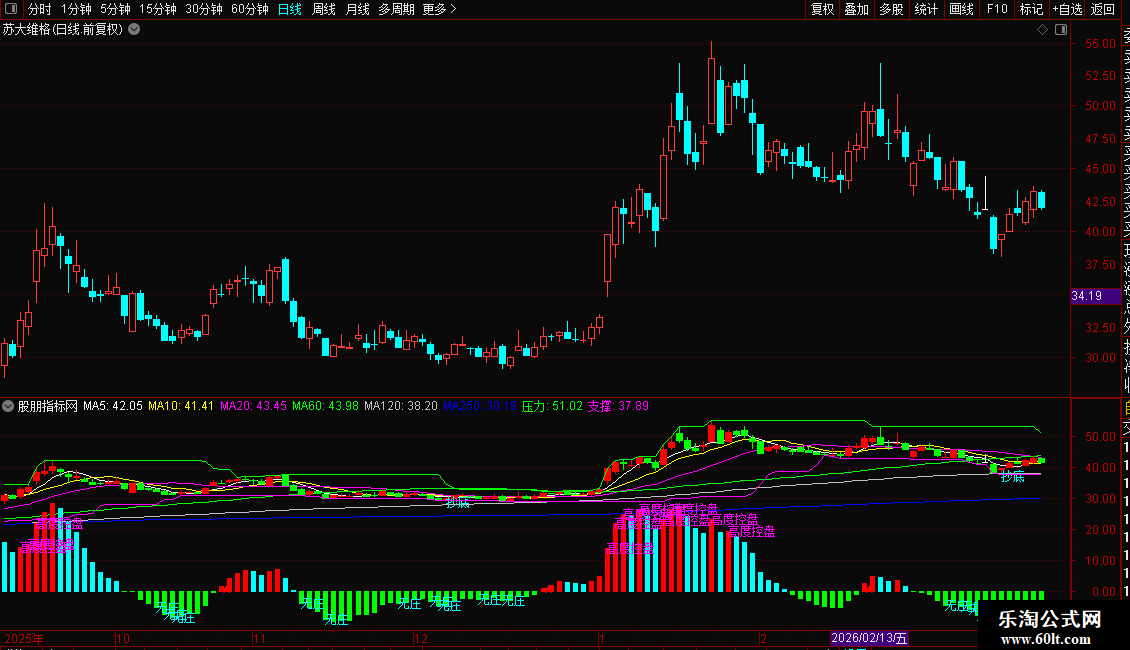Select the 1分钟 period
Screen dimensions: 1130x650
point(76,9)
